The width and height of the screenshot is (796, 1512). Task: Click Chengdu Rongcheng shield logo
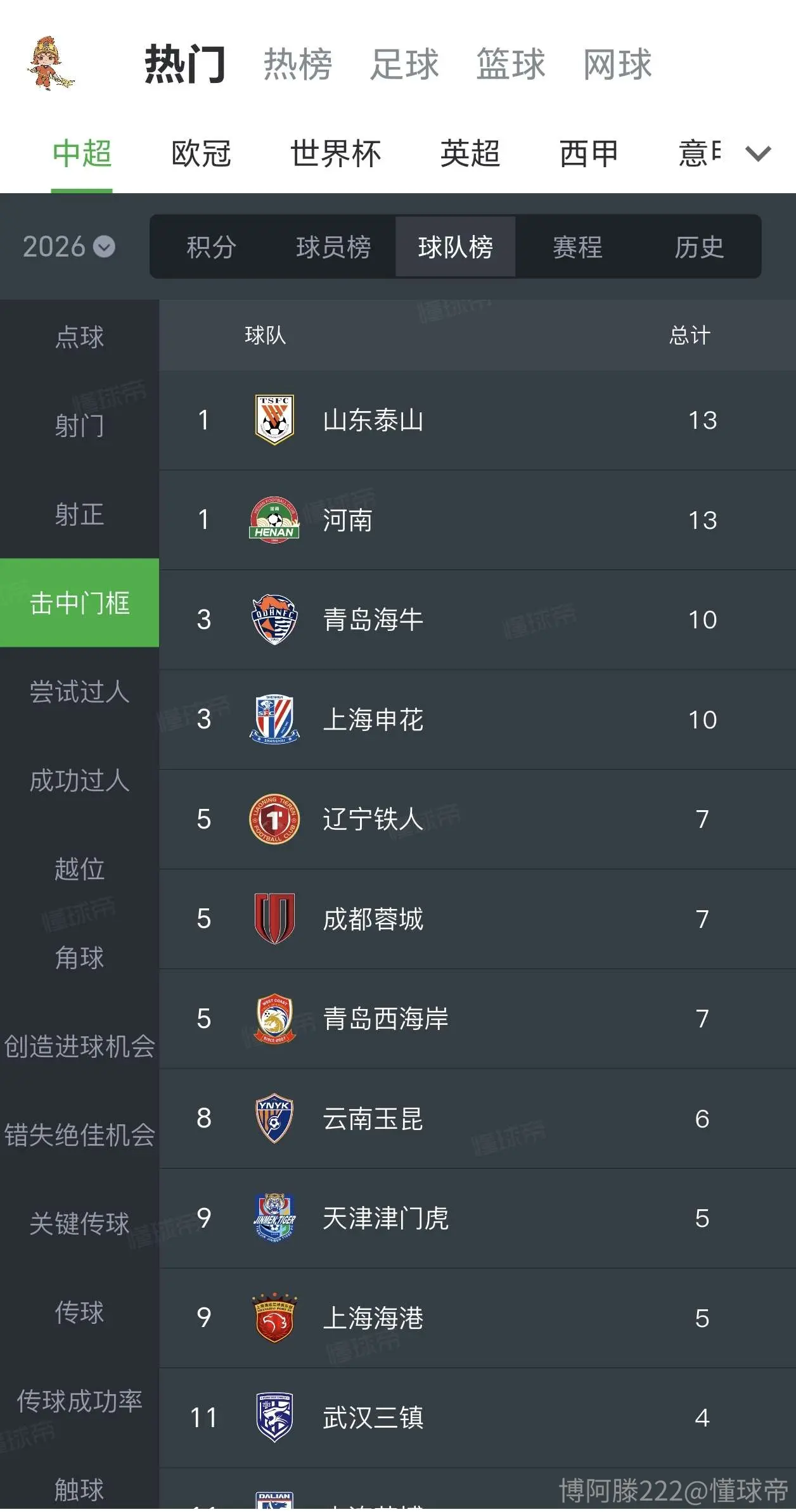(274, 918)
